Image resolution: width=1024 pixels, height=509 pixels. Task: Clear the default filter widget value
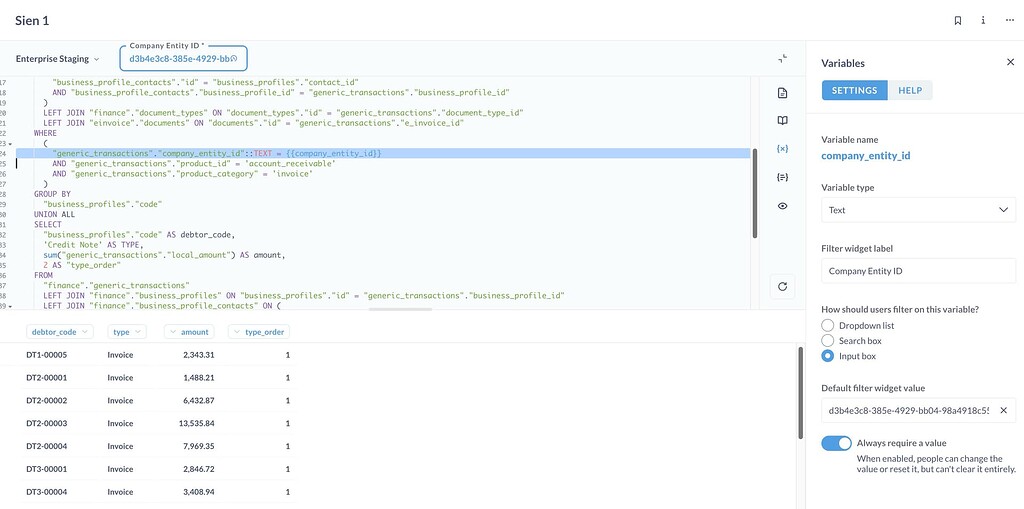(x=1003, y=410)
